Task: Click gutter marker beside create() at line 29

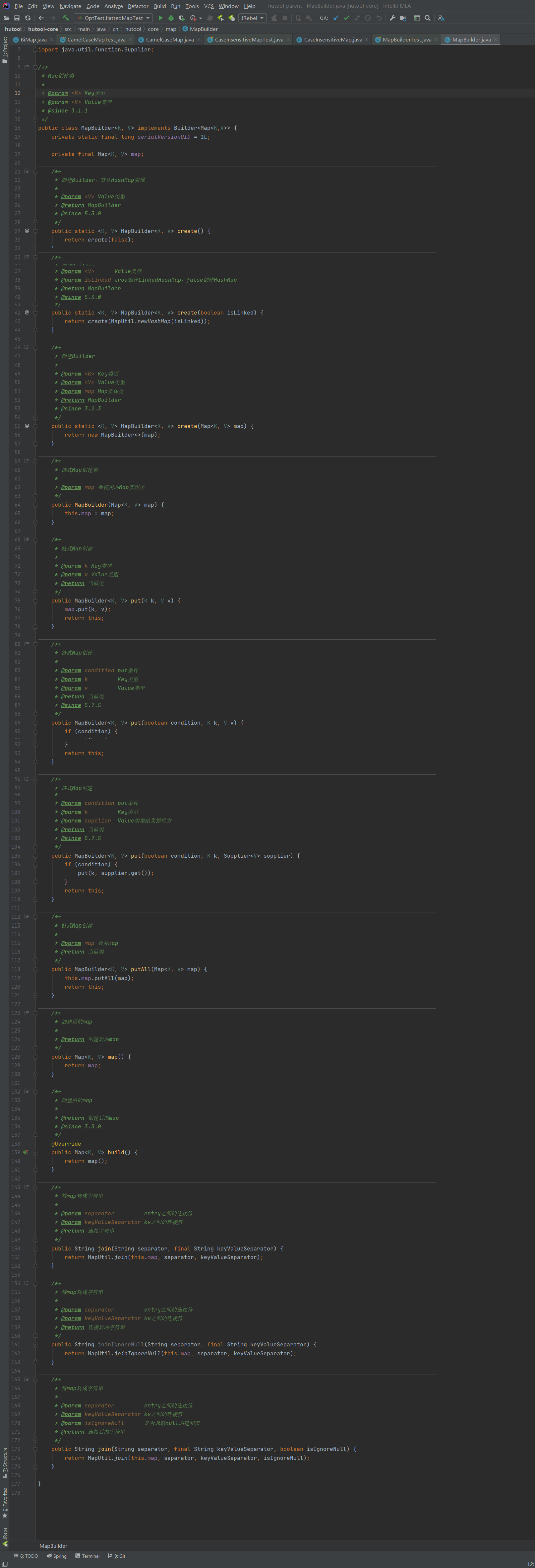Action: (27, 231)
